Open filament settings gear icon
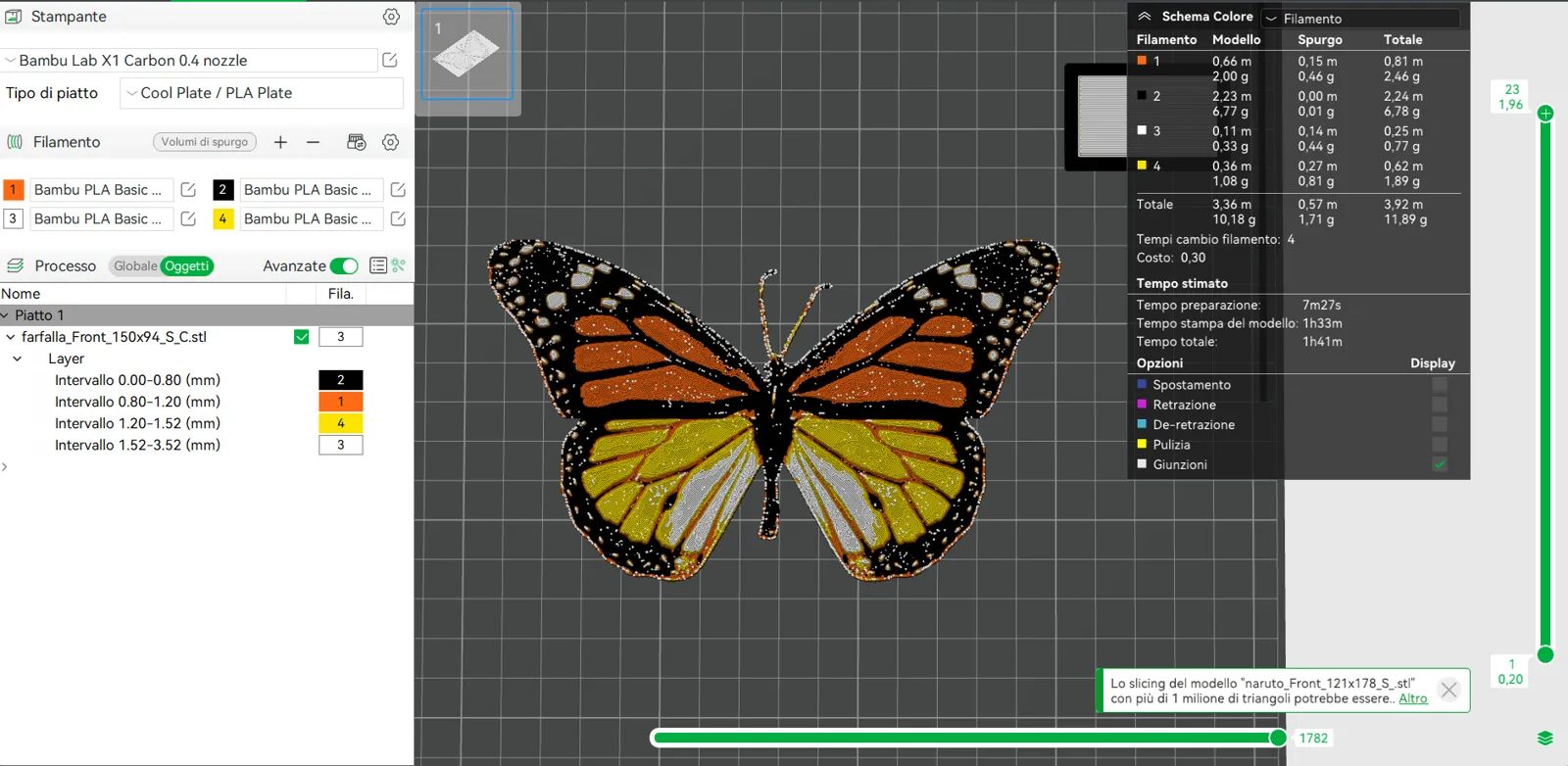Viewport: 1568px width, 766px height. pos(391,142)
